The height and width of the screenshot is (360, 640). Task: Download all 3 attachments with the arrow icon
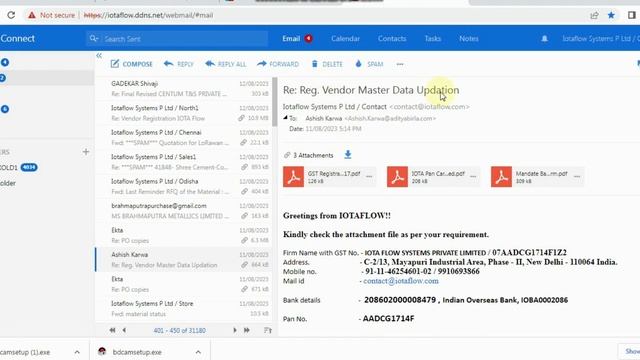point(347,155)
